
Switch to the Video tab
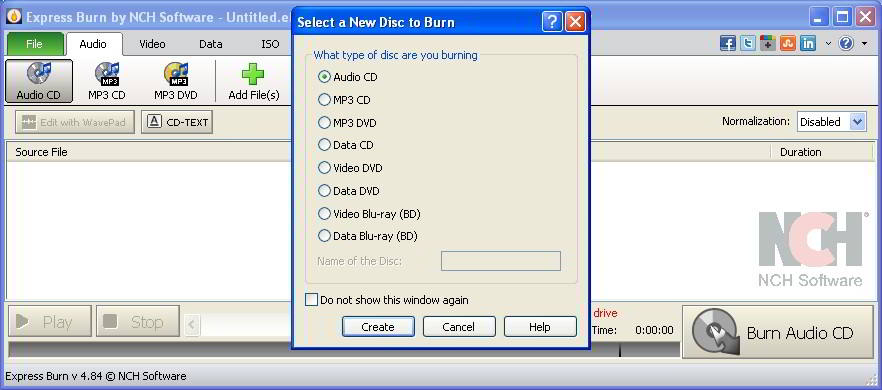[152, 44]
